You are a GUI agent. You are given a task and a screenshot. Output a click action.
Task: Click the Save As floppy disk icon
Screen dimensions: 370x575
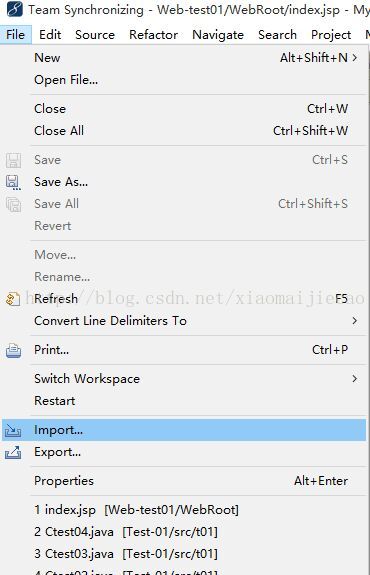[13, 182]
